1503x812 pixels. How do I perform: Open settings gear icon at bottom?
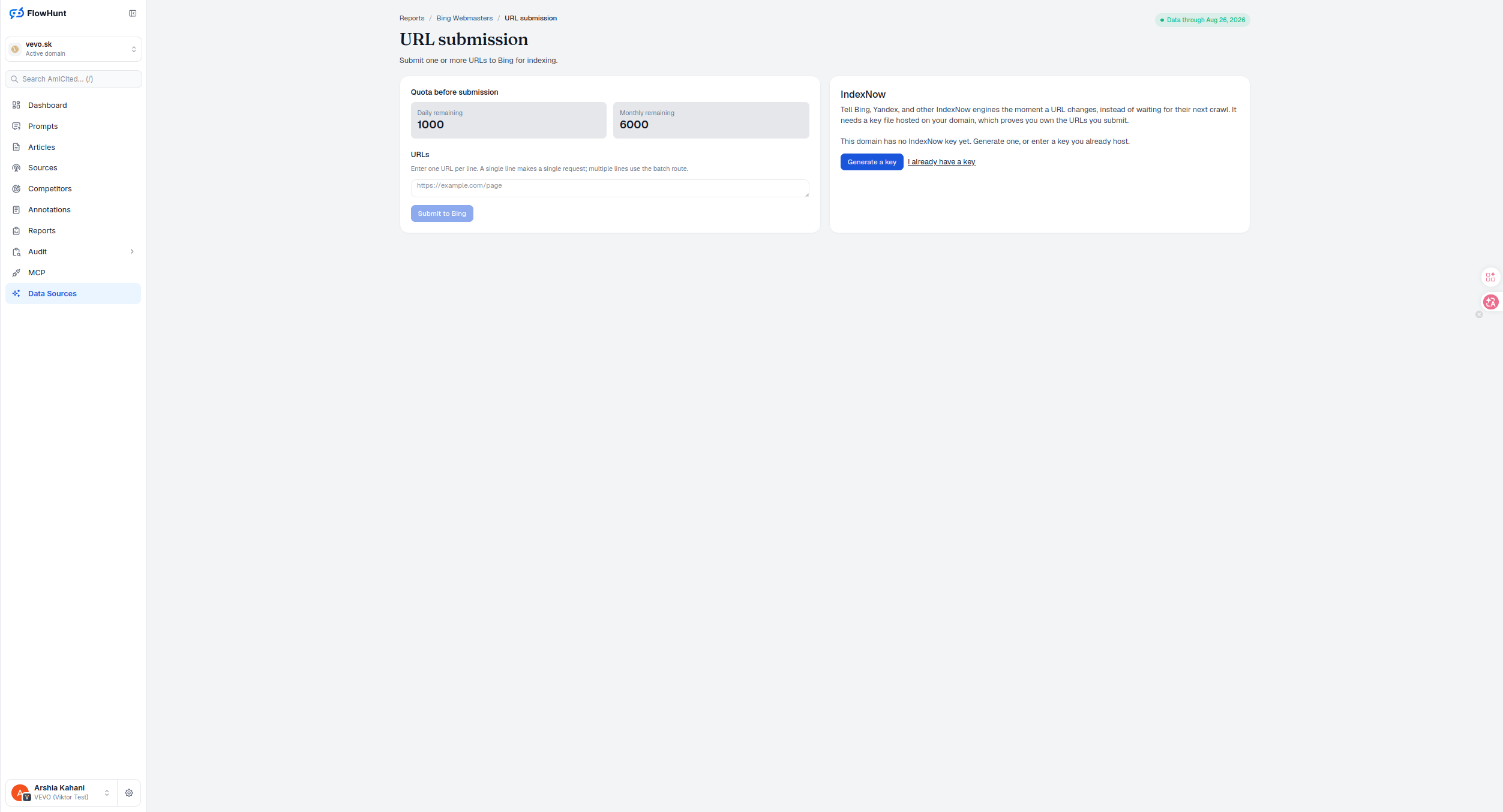[x=129, y=793]
